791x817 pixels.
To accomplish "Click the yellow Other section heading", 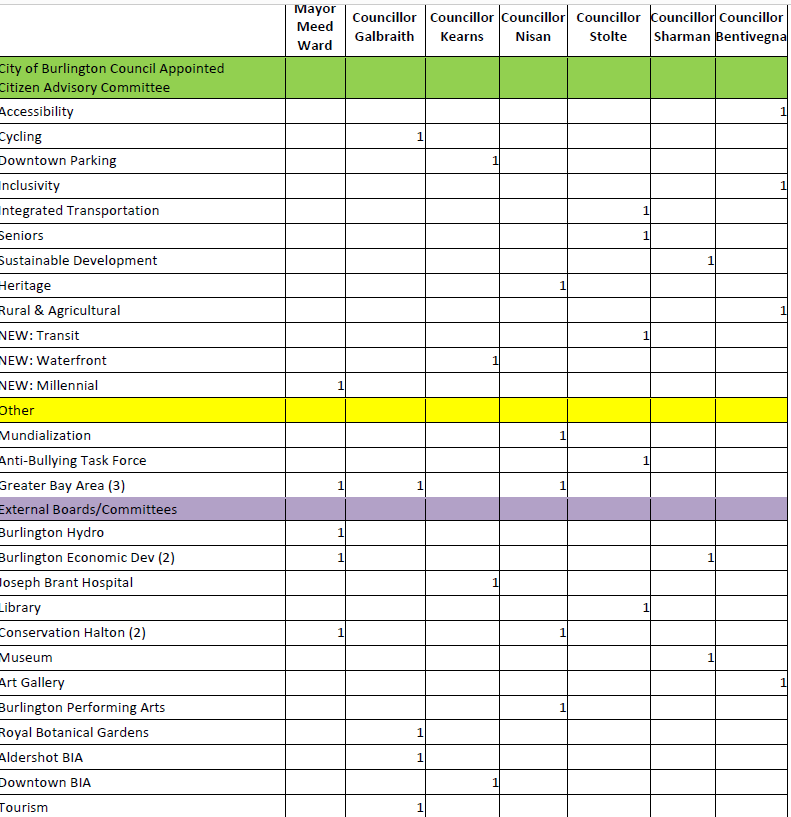I will click(x=17, y=411).
